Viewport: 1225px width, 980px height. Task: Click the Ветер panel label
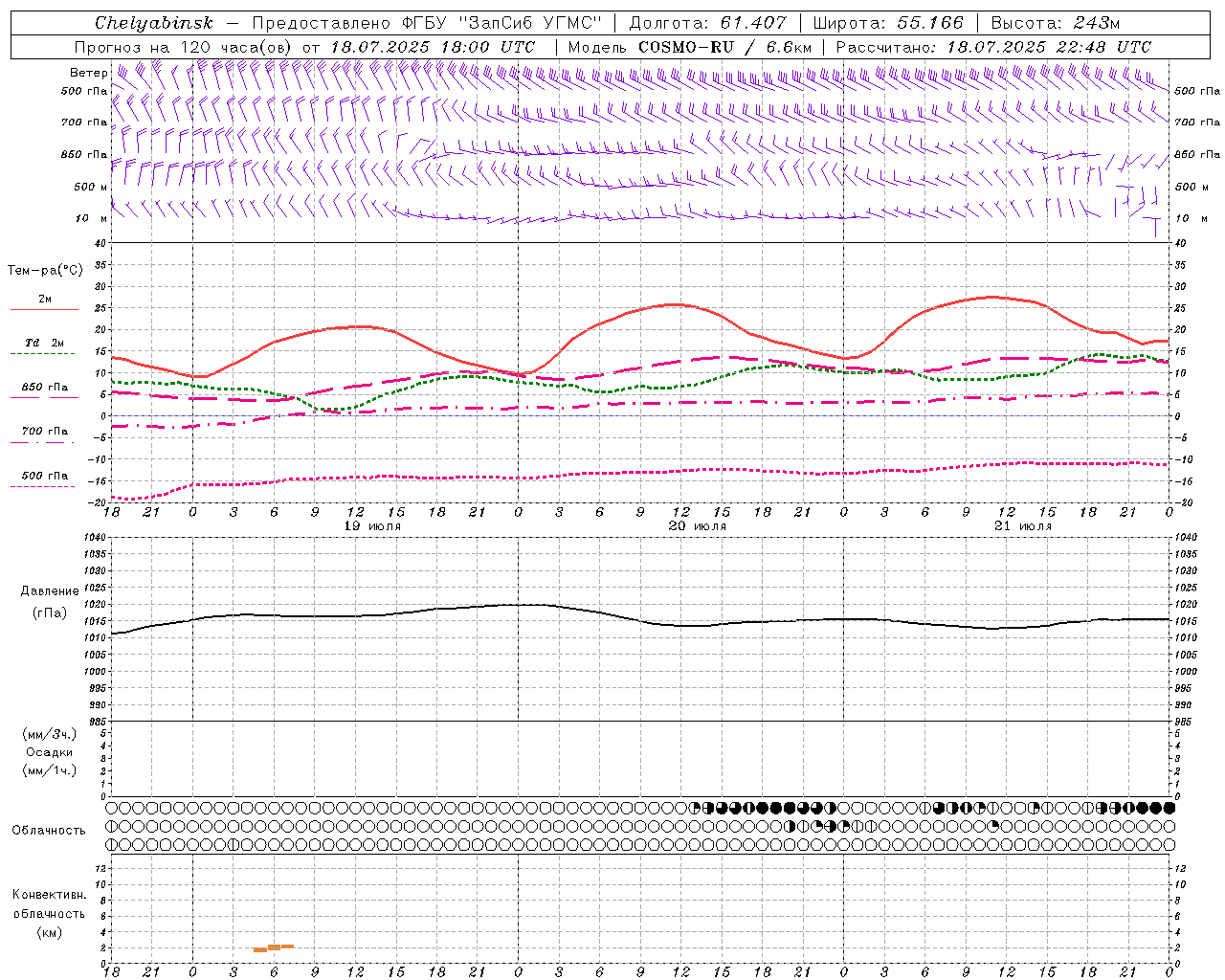coord(88,73)
